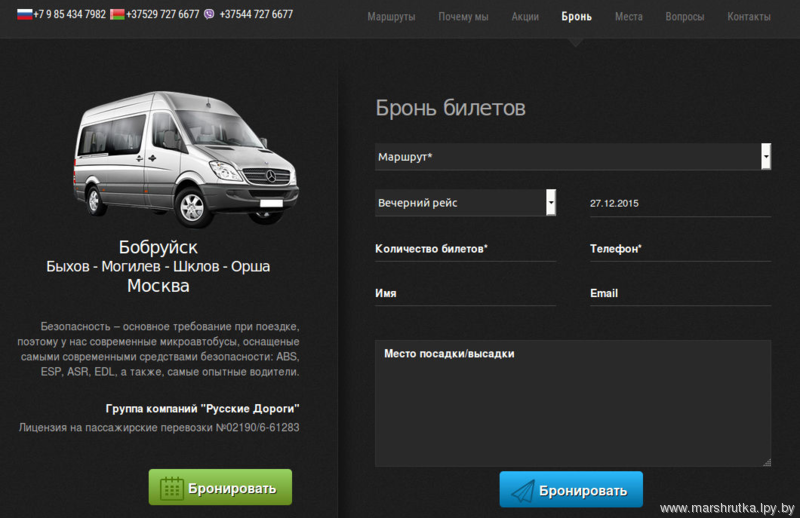The height and width of the screenshot is (518, 800).
Task: Click the Москва destination text
Action: click(158, 286)
